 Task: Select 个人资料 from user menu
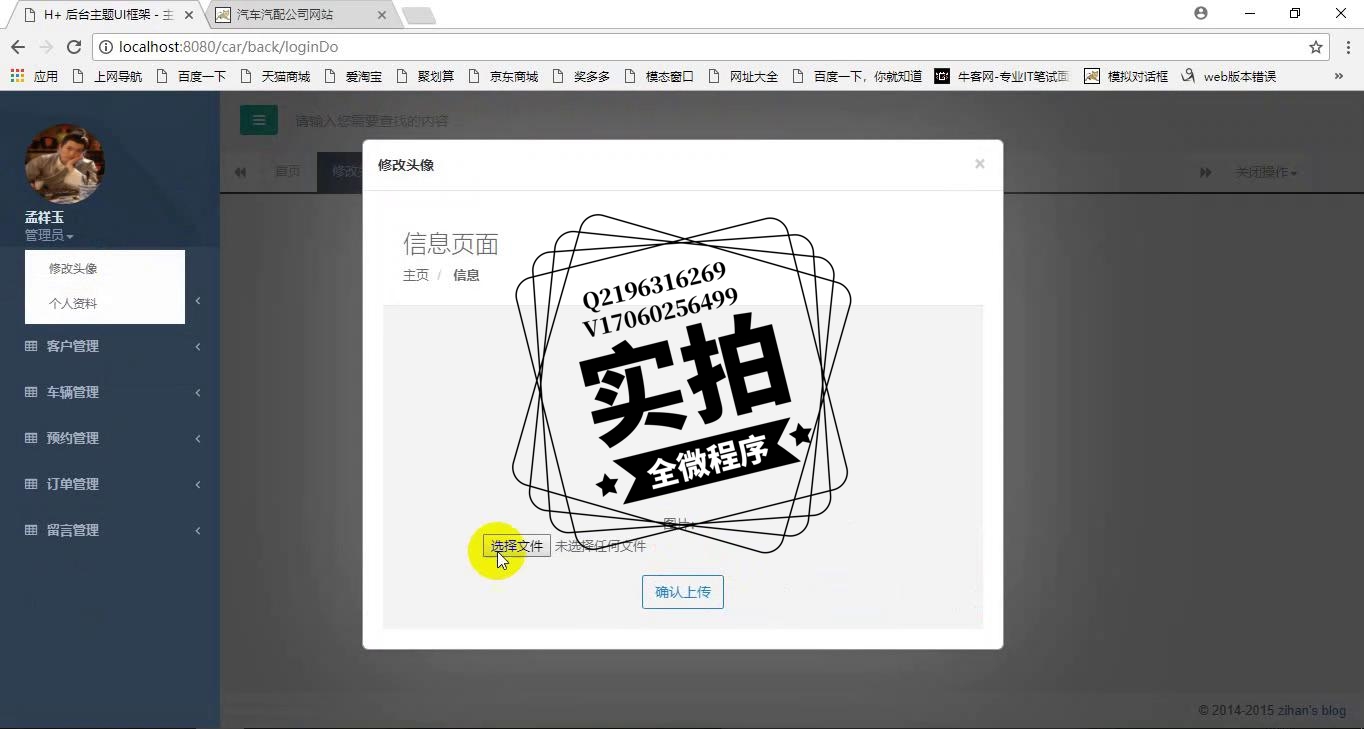point(73,303)
